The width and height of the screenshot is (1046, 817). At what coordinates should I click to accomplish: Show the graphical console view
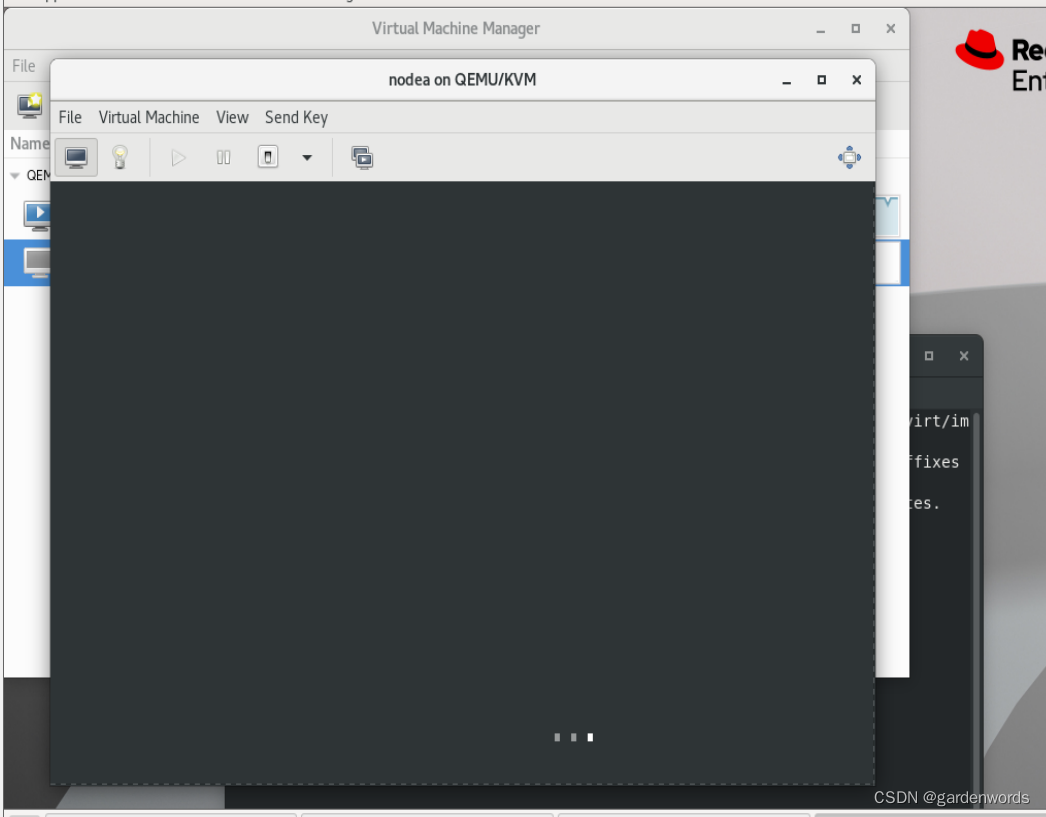point(76,157)
